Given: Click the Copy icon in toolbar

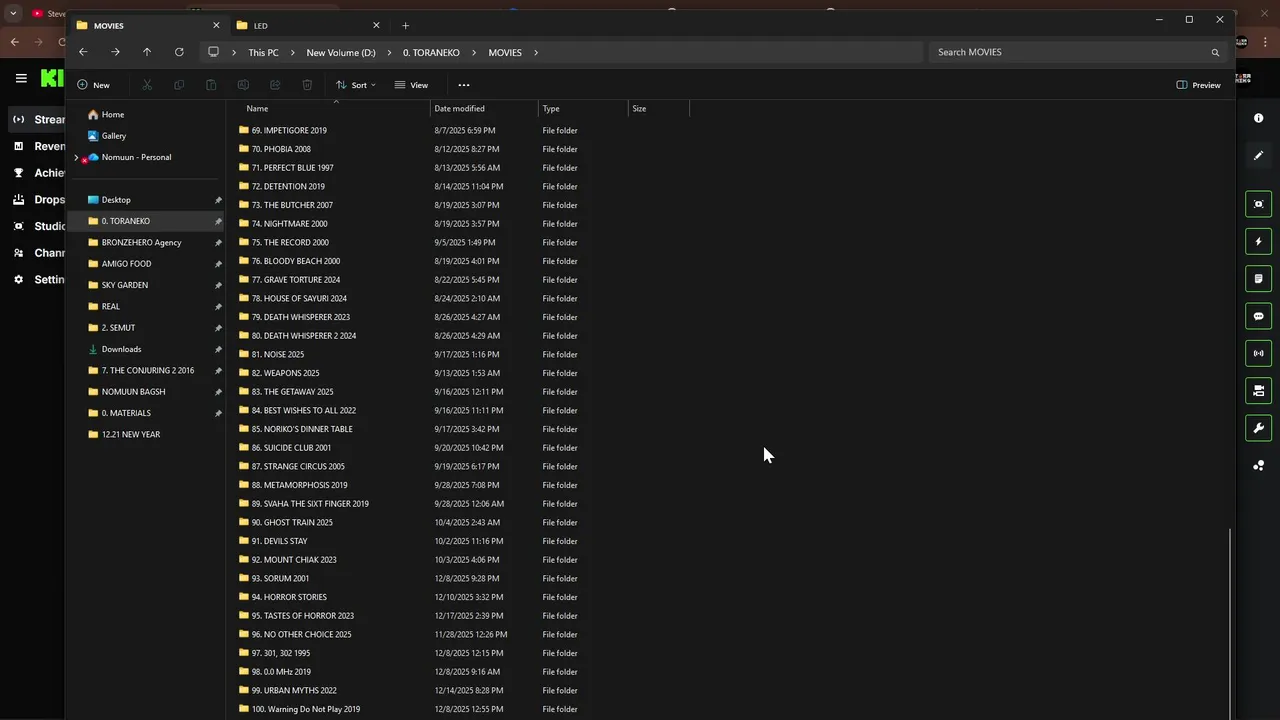Looking at the screenshot, I should (x=179, y=85).
